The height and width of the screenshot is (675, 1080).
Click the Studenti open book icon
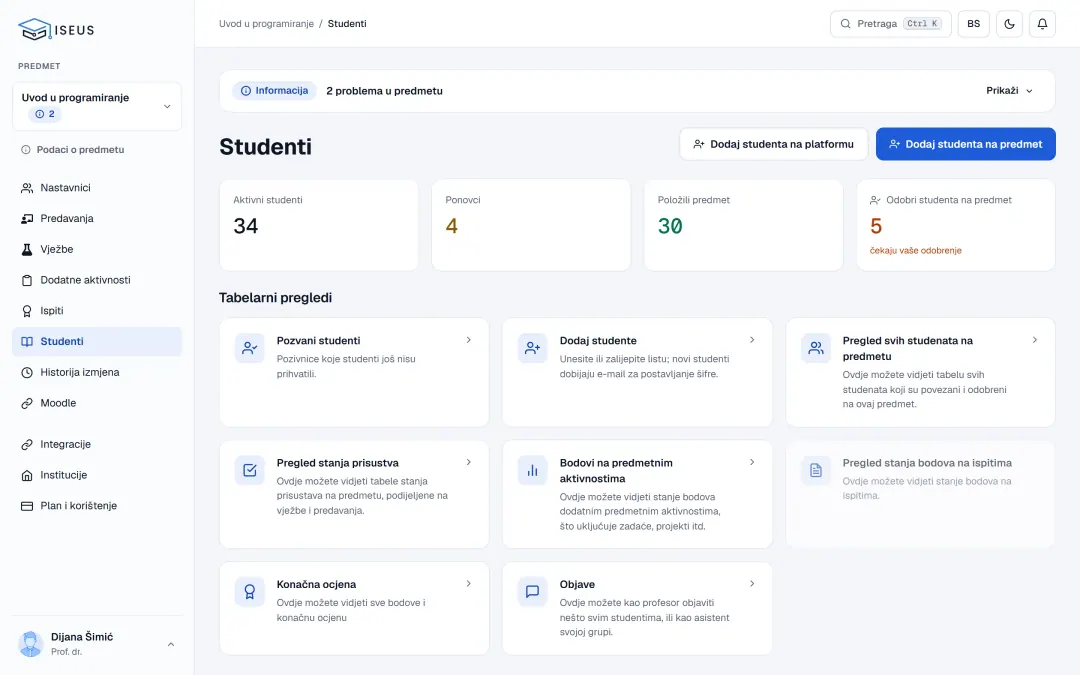pos(27,342)
